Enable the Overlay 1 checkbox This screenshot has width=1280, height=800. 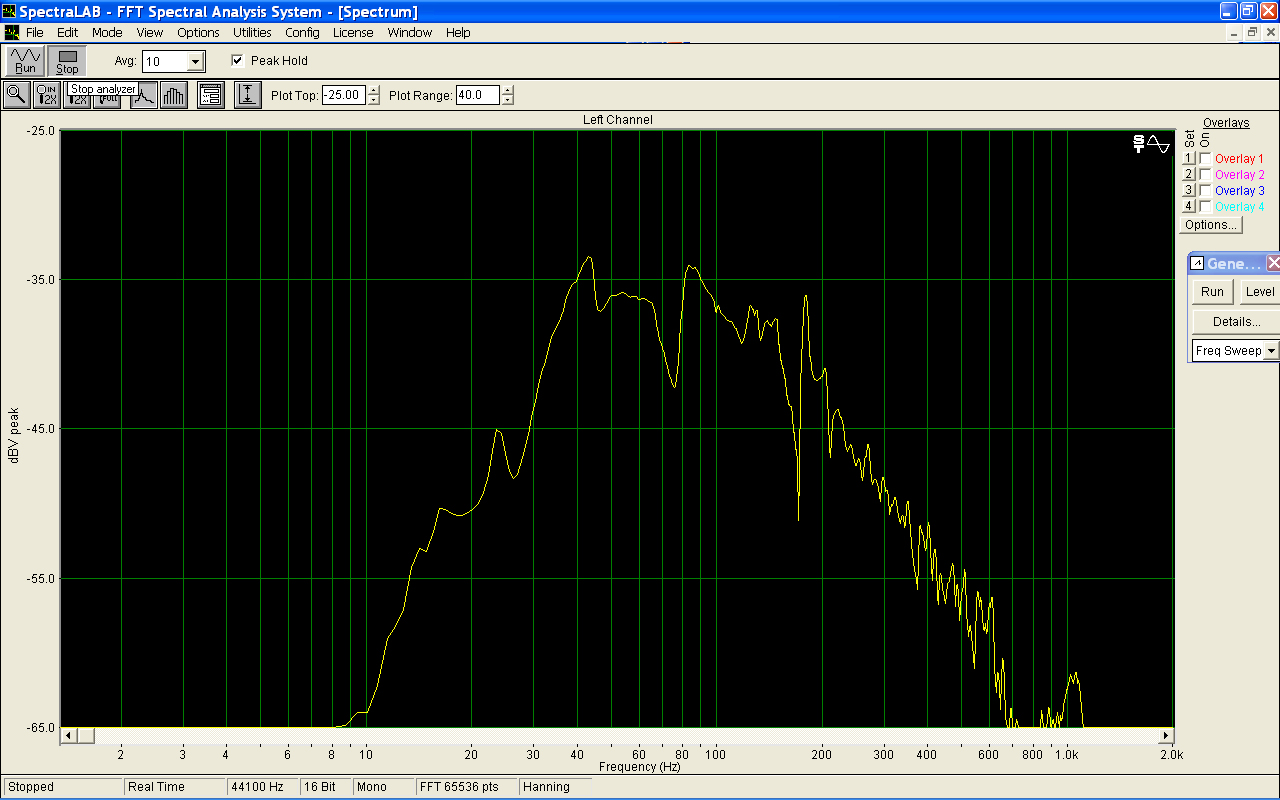[1205, 159]
